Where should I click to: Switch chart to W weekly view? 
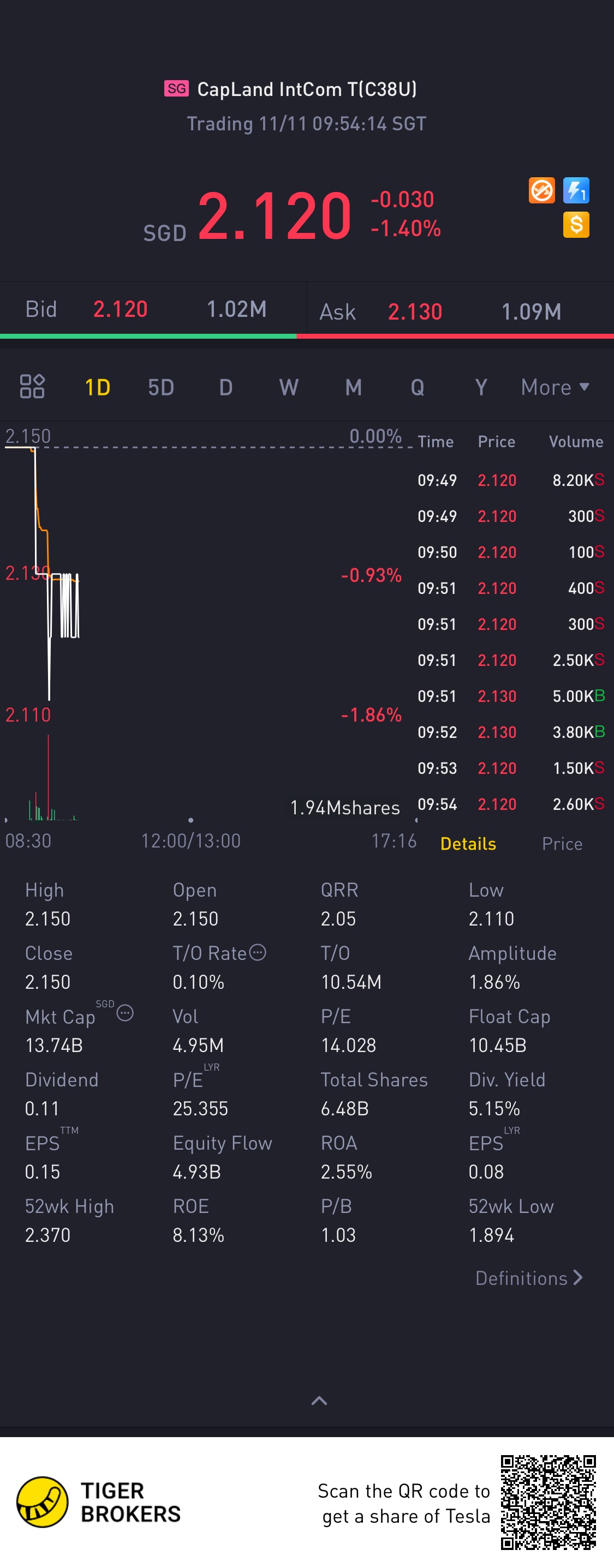pos(289,387)
